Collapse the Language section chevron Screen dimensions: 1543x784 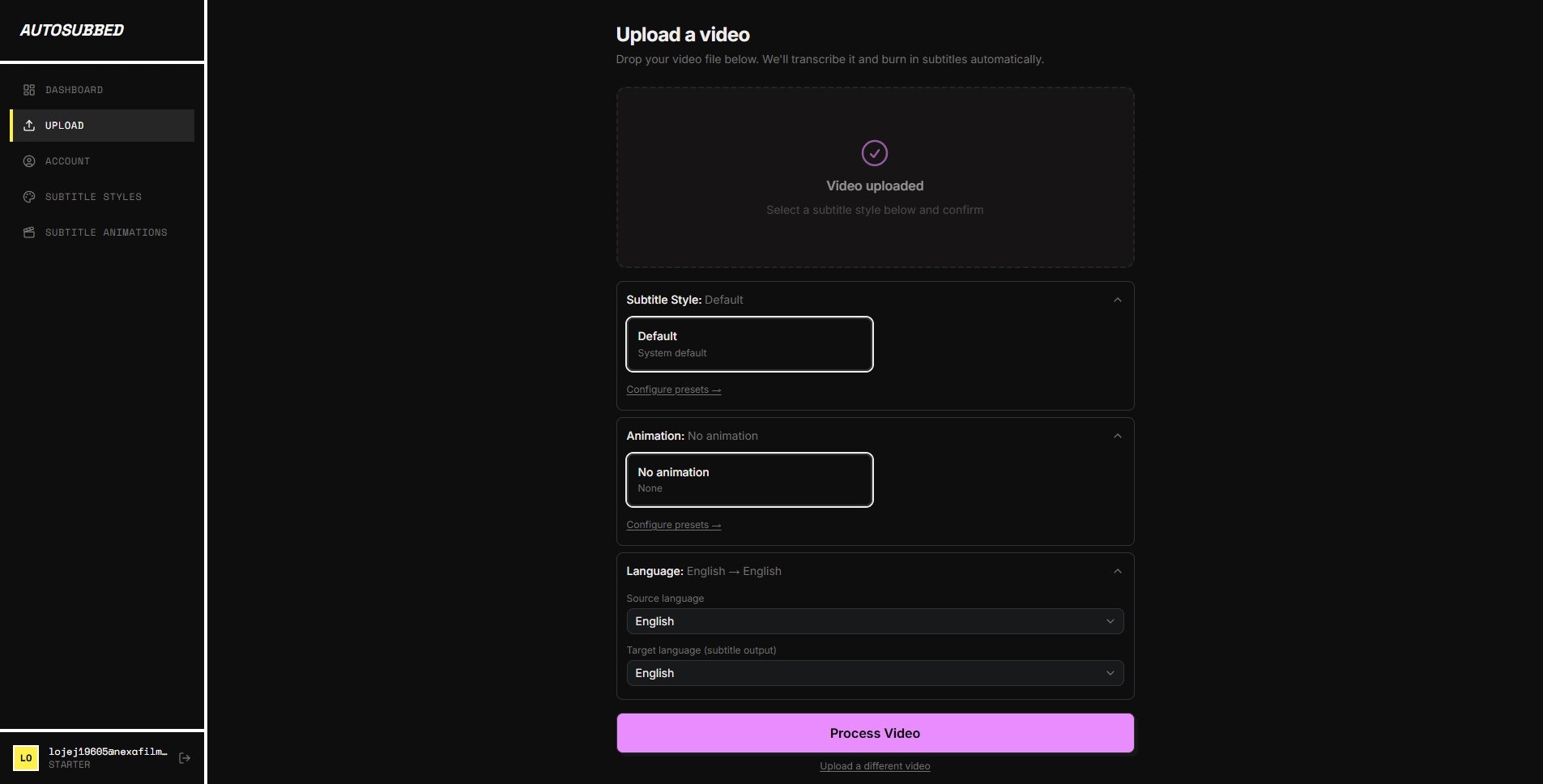coord(1118,571)
